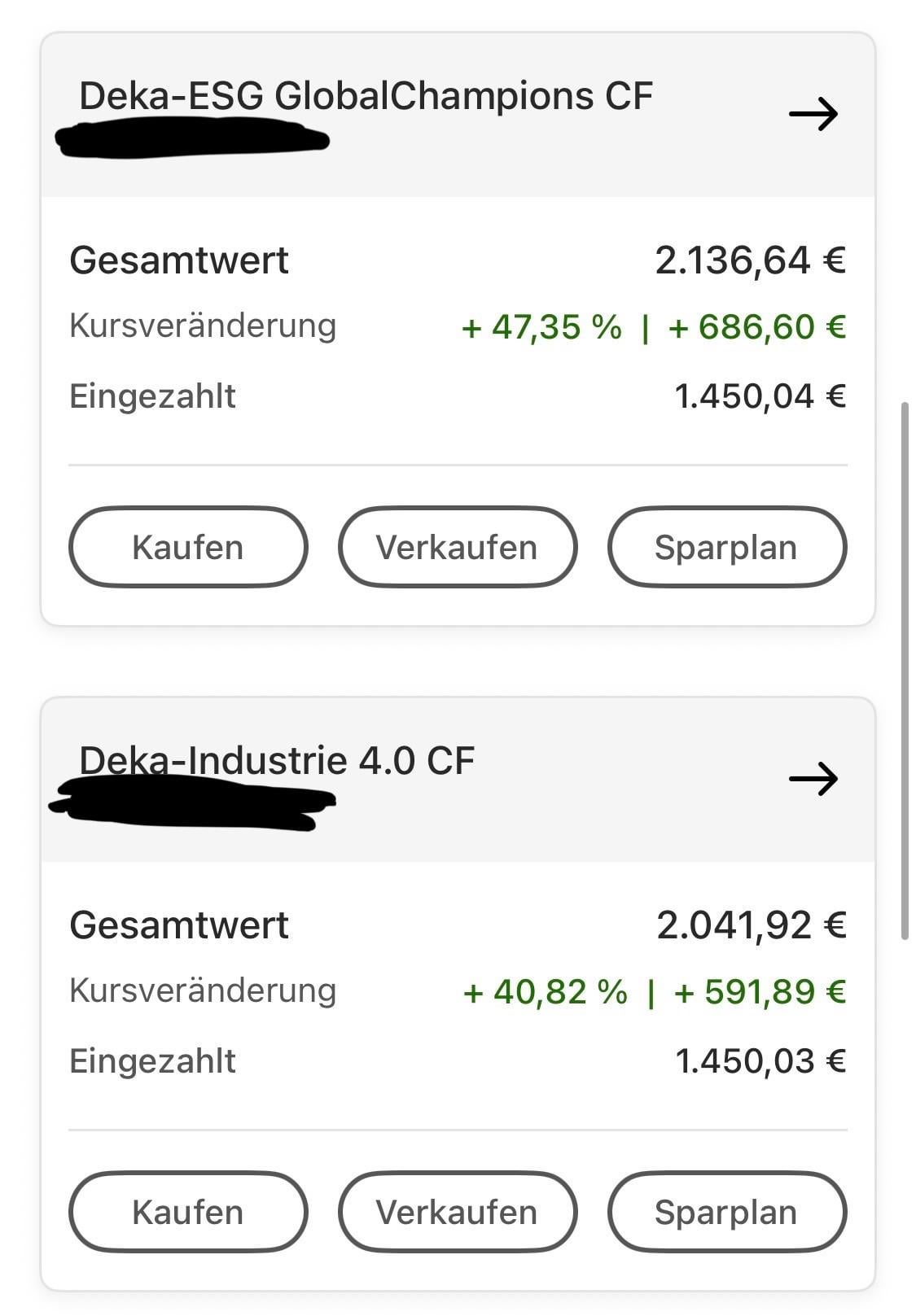The height and width of the screenshot is (1316, 916).
Task: Click the vertical scrollbar on right edge
Action: (x=904, y=670)
